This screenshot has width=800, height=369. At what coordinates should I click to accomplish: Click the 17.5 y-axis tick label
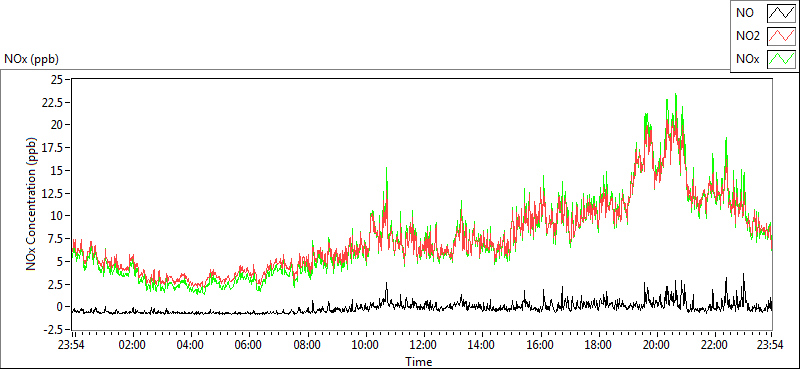click(x=53, y=147)
